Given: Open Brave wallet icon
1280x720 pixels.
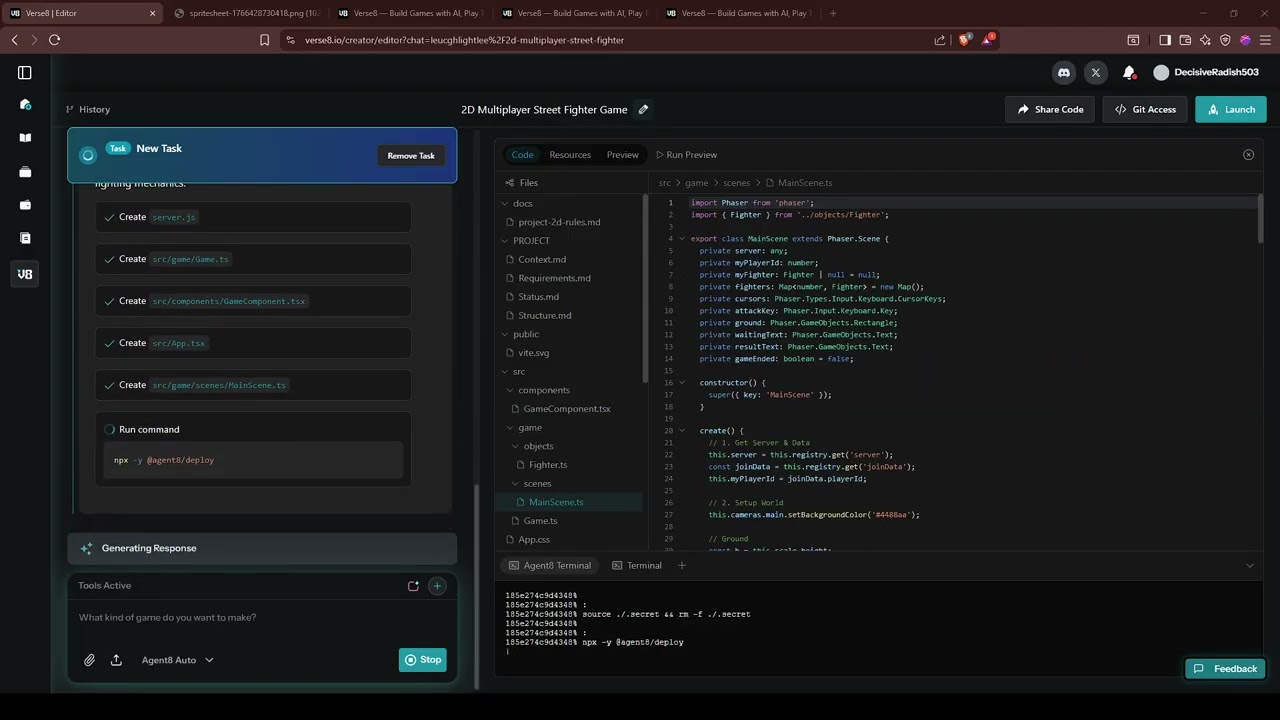Looking at the screenshot, I should click(1185, 40).
